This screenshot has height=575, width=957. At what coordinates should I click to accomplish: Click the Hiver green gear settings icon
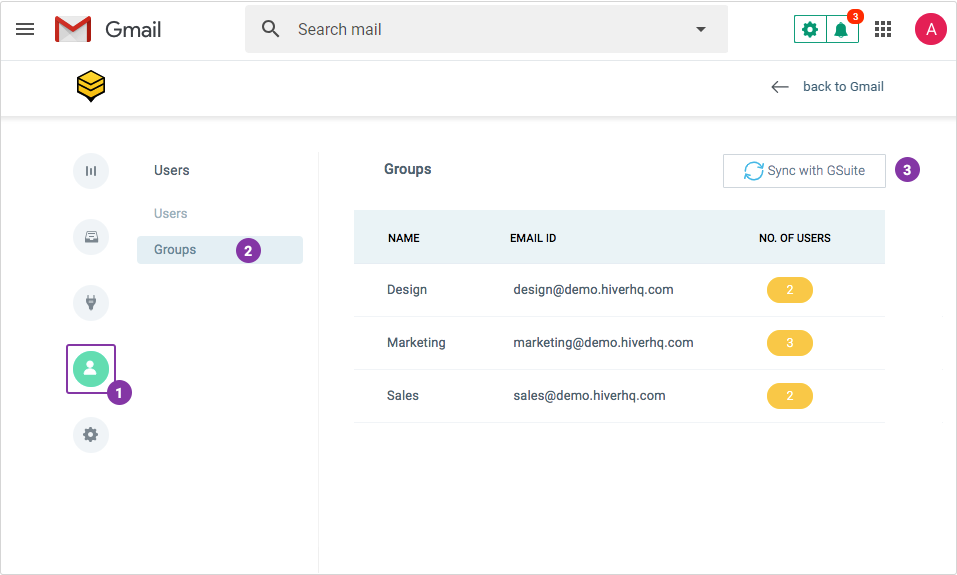810,29
